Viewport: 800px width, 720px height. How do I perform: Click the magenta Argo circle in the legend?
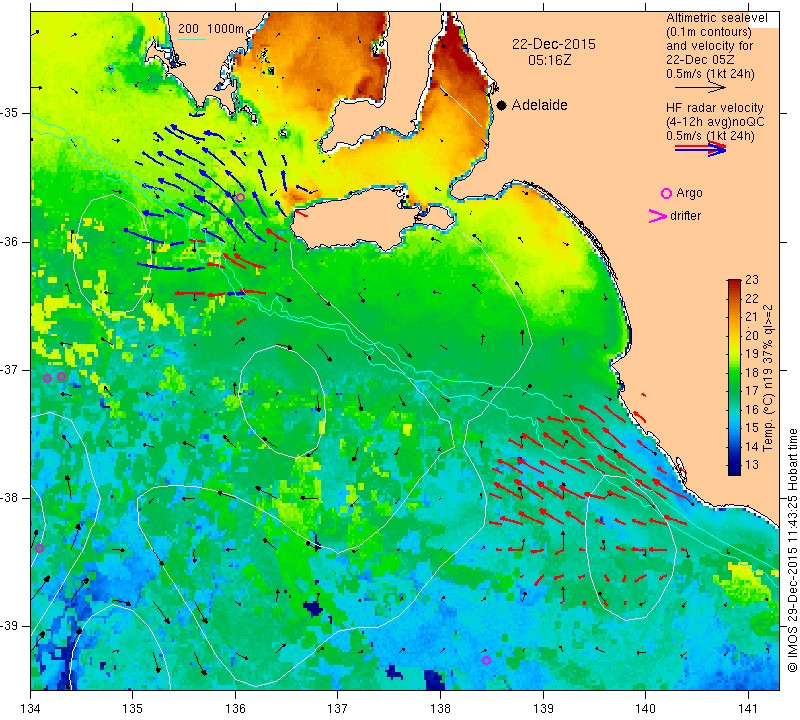[x=666, y=193]
